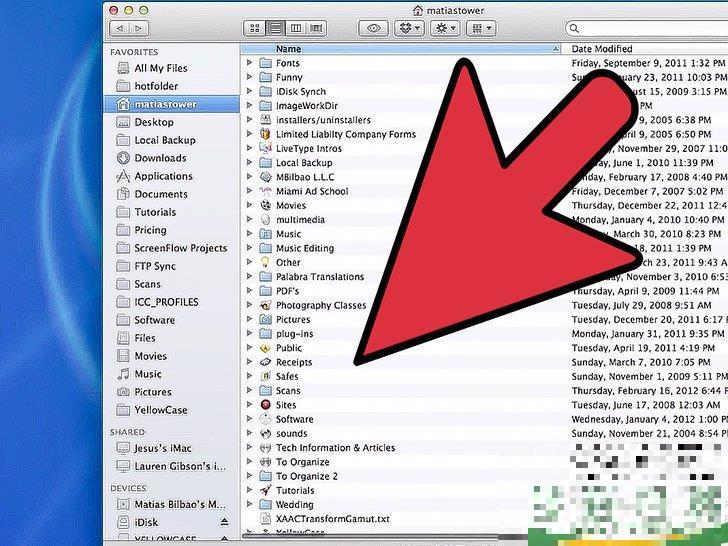Image resolution: width=728 pixels, height=546 pixels.
Task: Expand the Fonts folder disclosure triangle
Action: (x=250, y=63)
